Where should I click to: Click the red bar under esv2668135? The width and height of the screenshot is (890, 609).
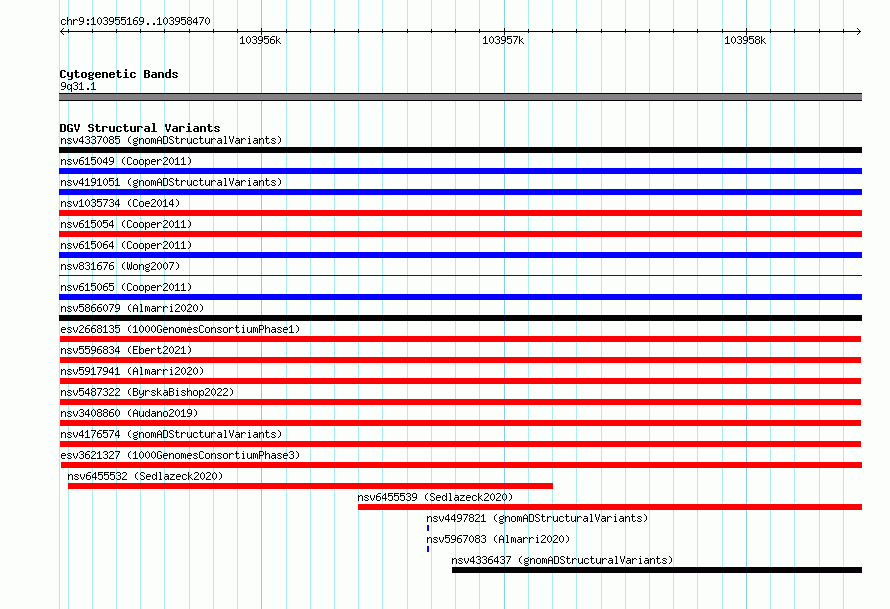tap(460, 339)
